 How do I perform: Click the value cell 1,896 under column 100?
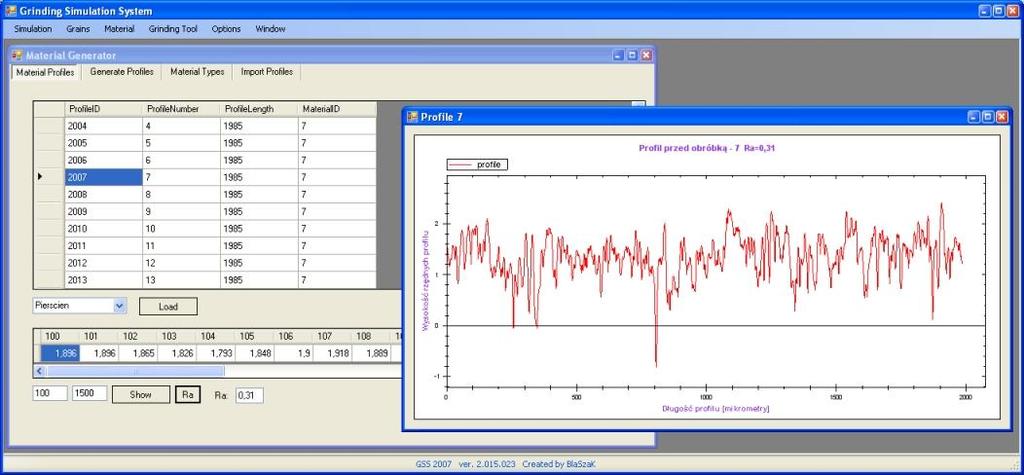tap(59, 353)
